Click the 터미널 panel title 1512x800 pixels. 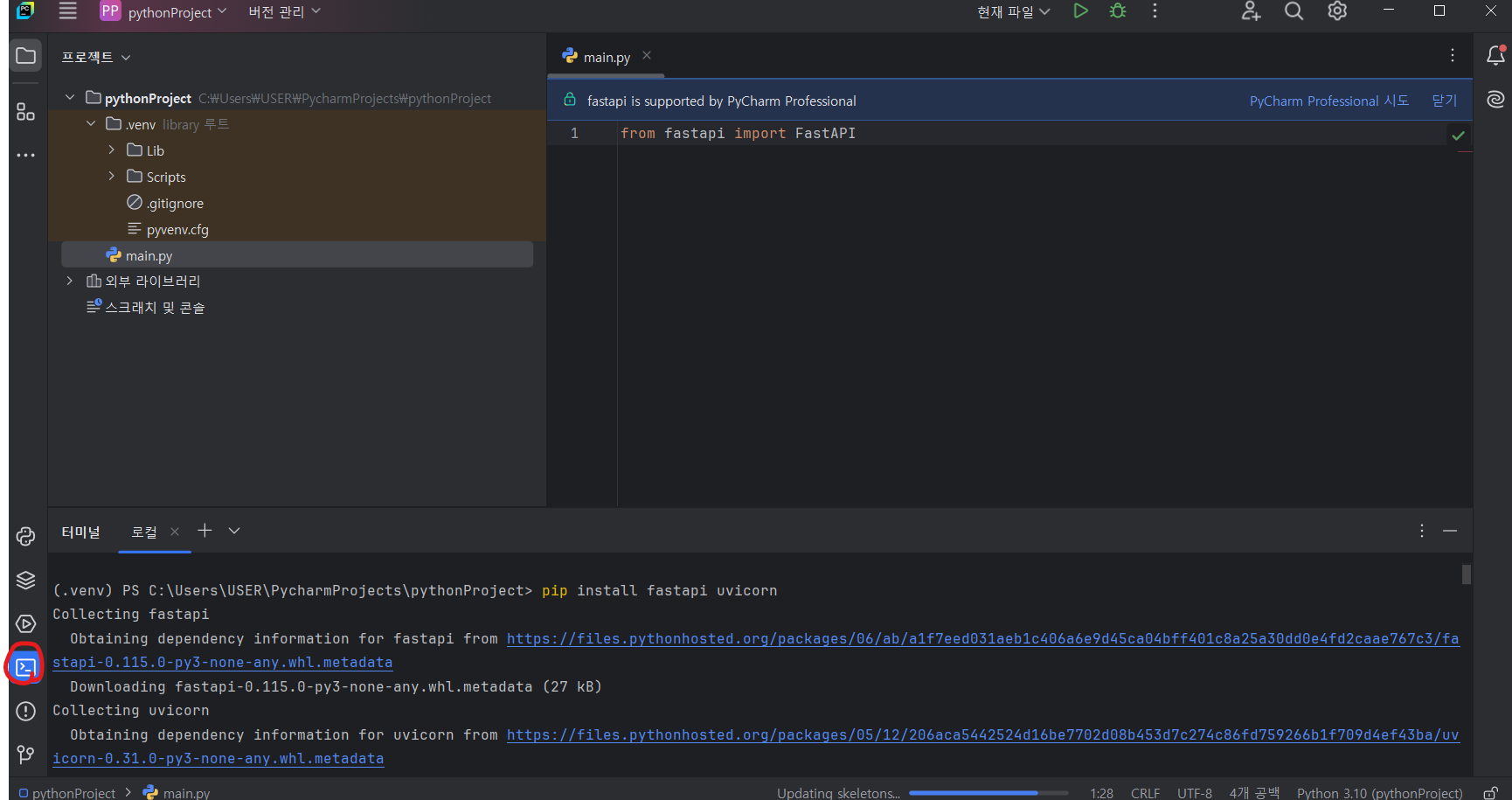[x=80, y=532]
